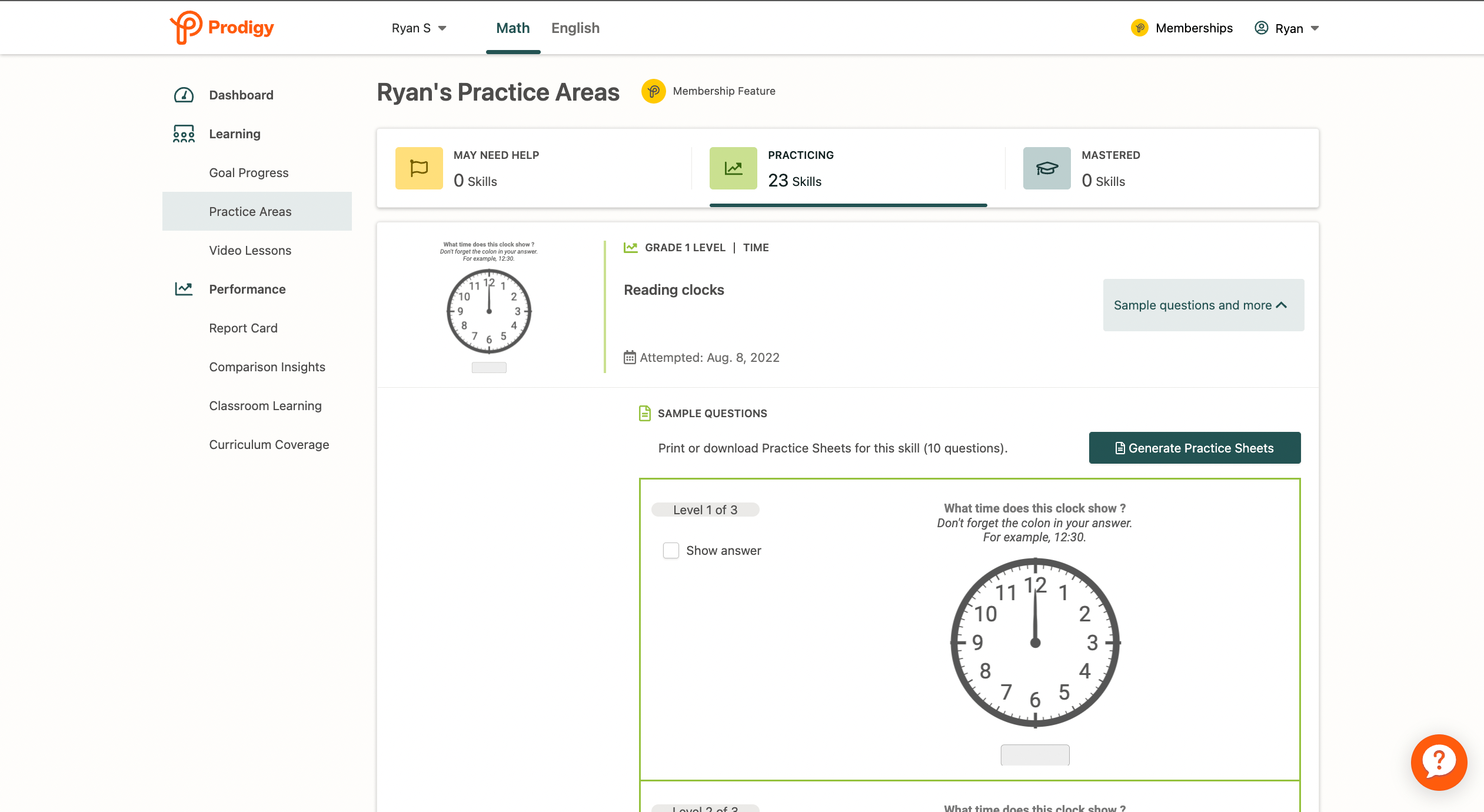The width and height of the screenshot is (1484, 812).
Task: Click Generate Practice Sheets button
Action: (1194, 448)
